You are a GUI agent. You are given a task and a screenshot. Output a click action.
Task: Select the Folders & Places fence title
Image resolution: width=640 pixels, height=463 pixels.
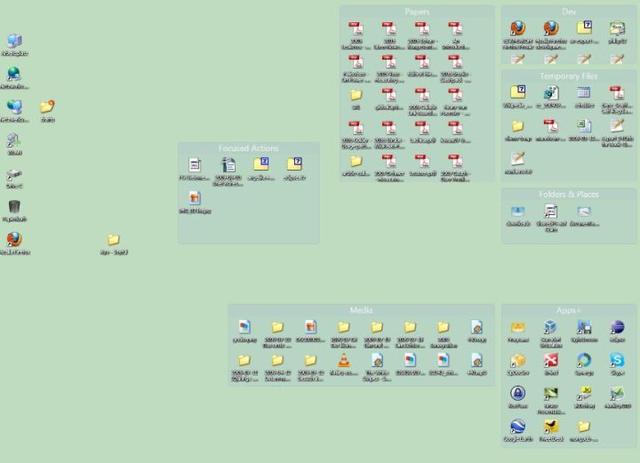[569, 194]
